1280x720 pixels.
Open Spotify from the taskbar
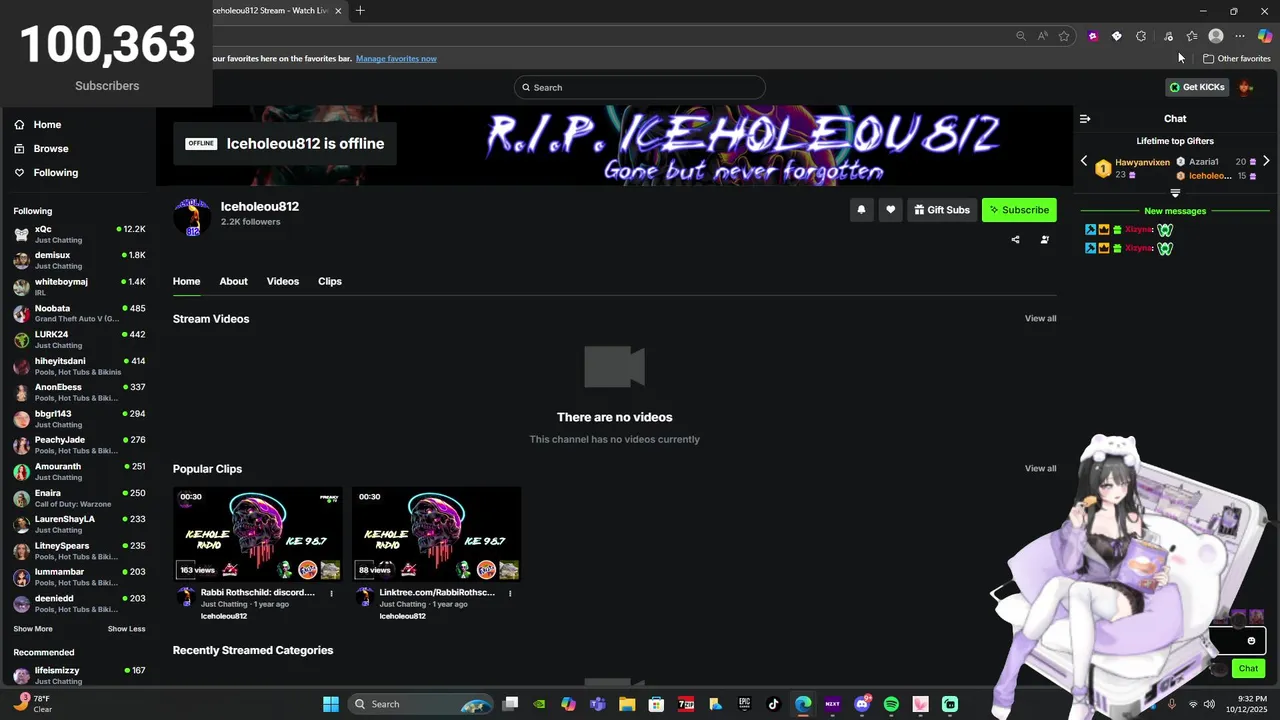pyautogui.click(x=891, y=704)
